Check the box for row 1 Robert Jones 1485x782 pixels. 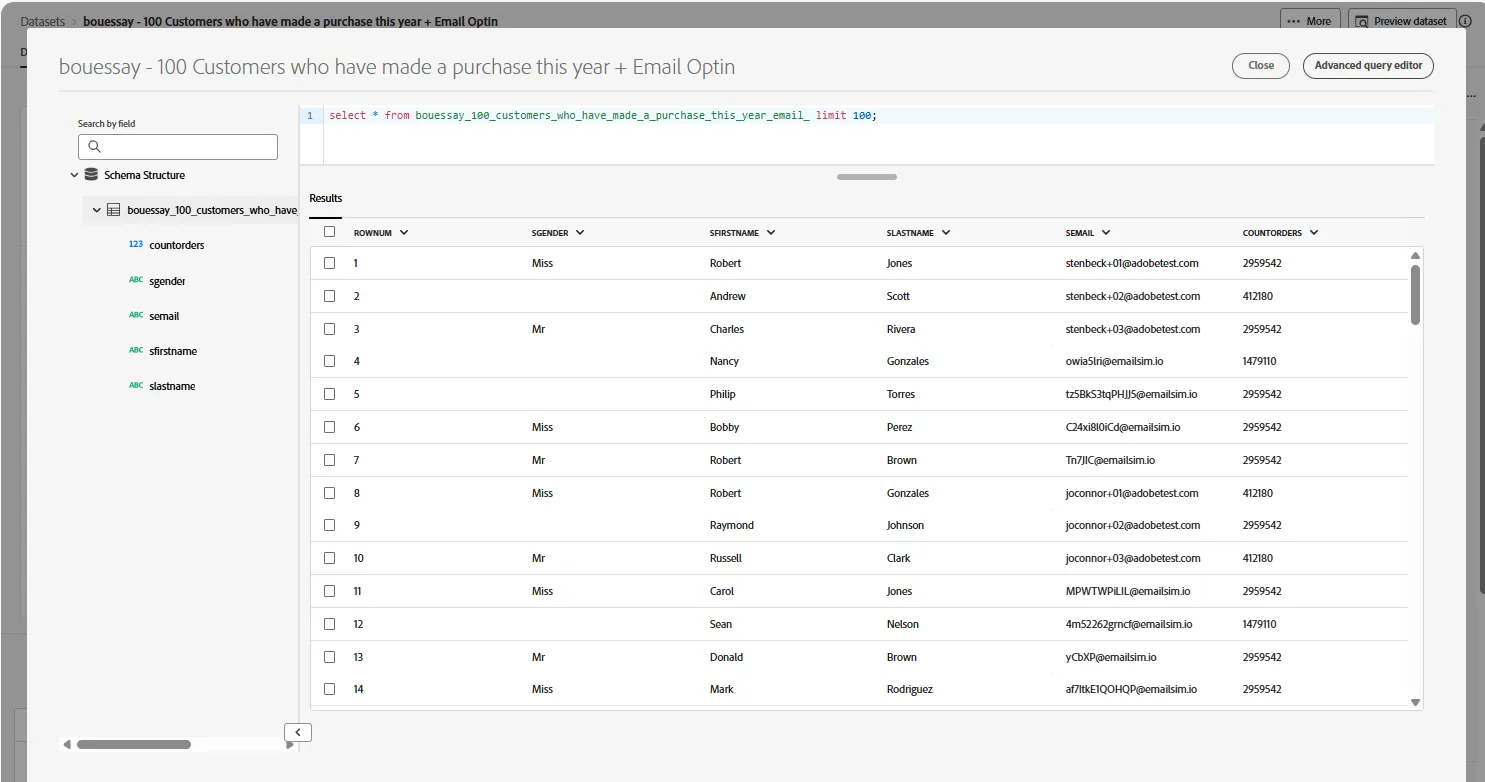(329, 263)
